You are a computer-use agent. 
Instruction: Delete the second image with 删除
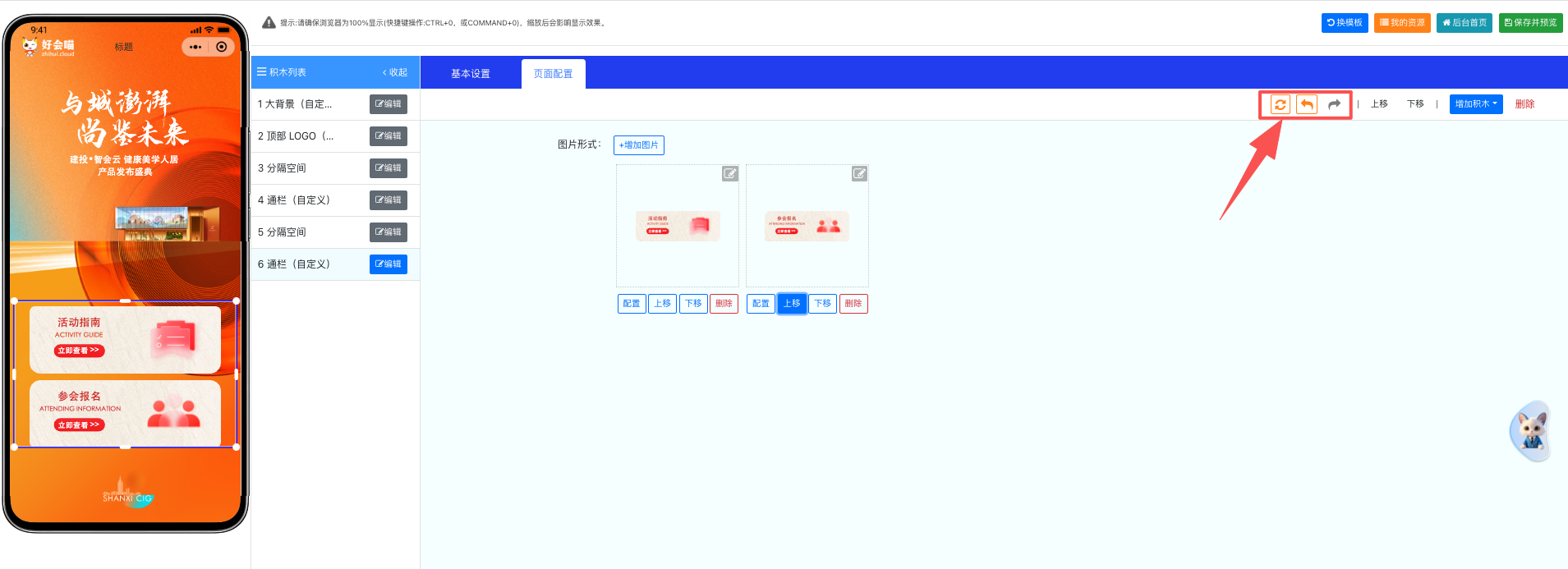tap(853, 304)
